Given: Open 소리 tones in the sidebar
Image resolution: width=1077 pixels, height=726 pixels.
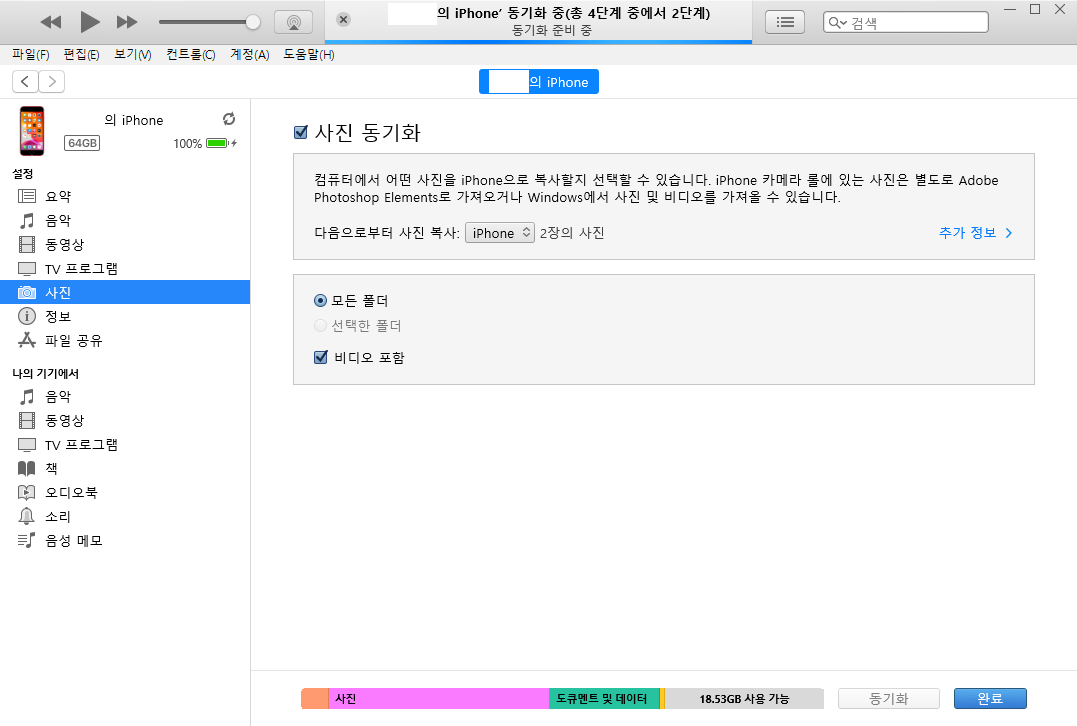Looking at the screenshot, I should (125, 517).
